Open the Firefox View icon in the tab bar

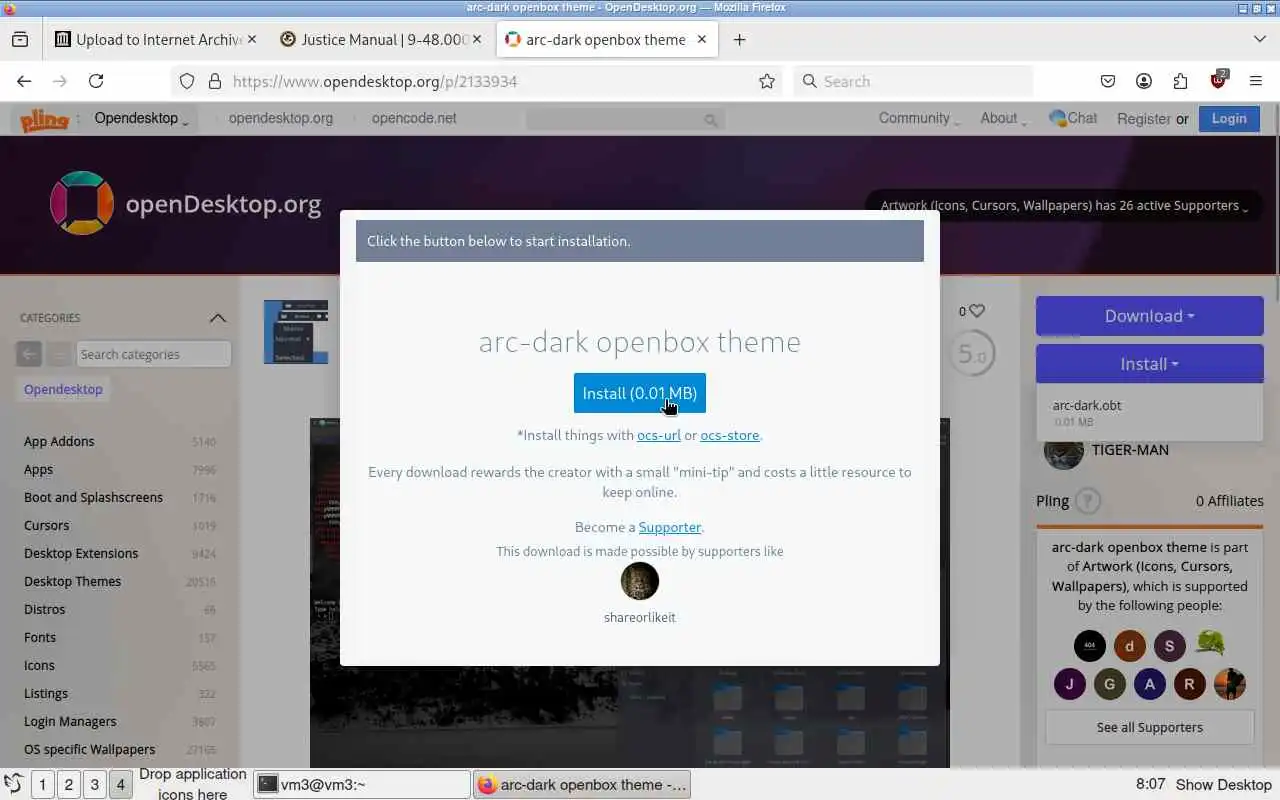pos(20,39)
